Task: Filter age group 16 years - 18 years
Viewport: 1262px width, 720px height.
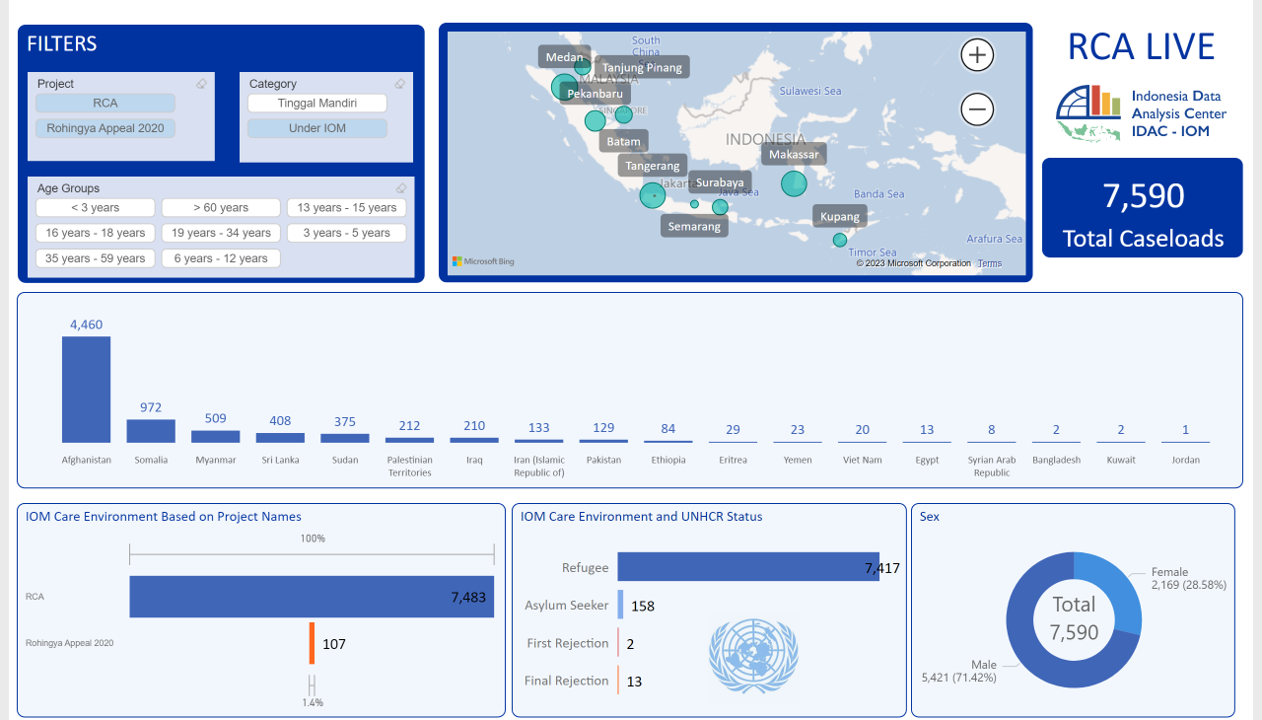Action: (x=95, y=233)
